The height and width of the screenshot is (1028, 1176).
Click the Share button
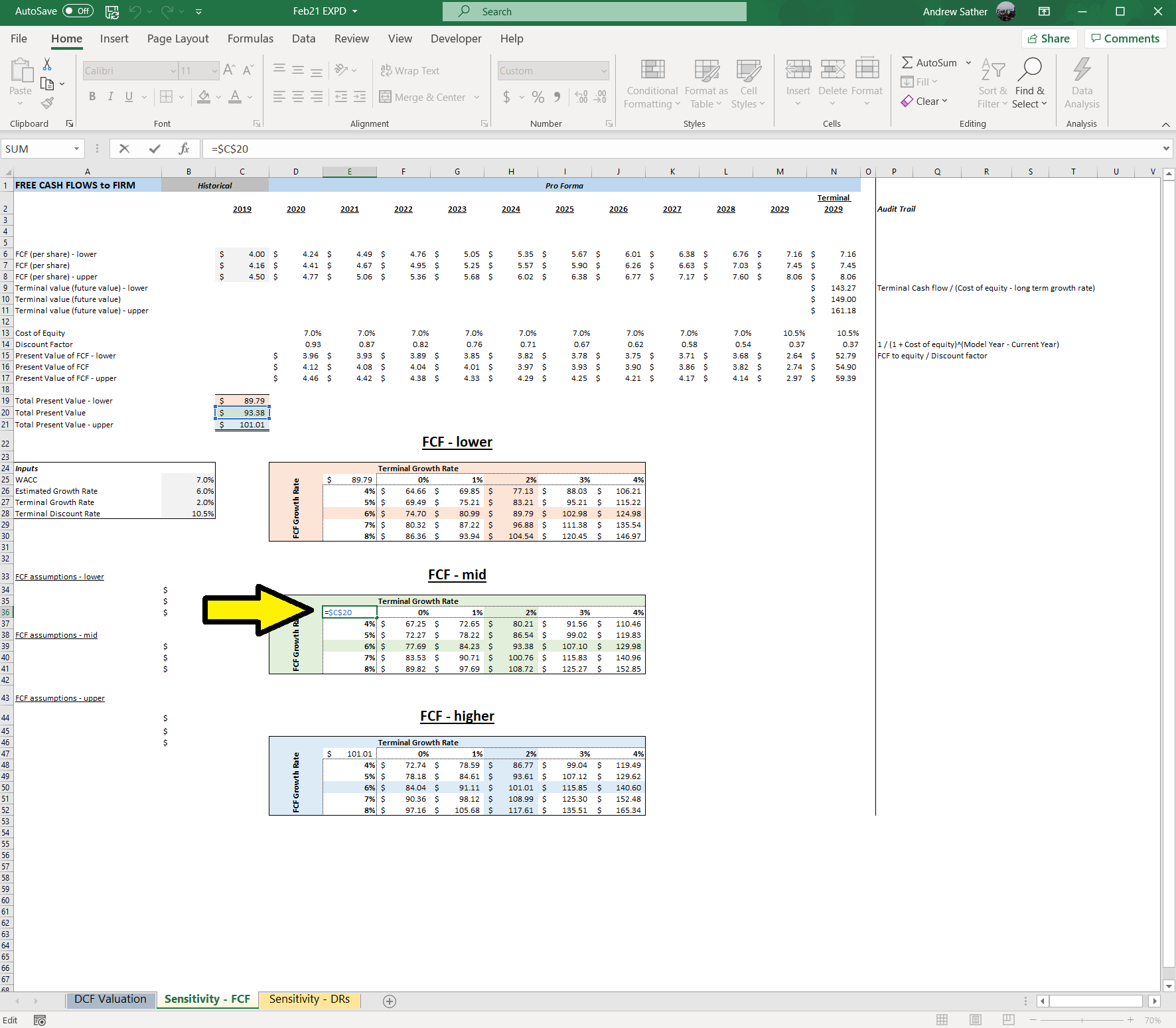click(1049, 38)
